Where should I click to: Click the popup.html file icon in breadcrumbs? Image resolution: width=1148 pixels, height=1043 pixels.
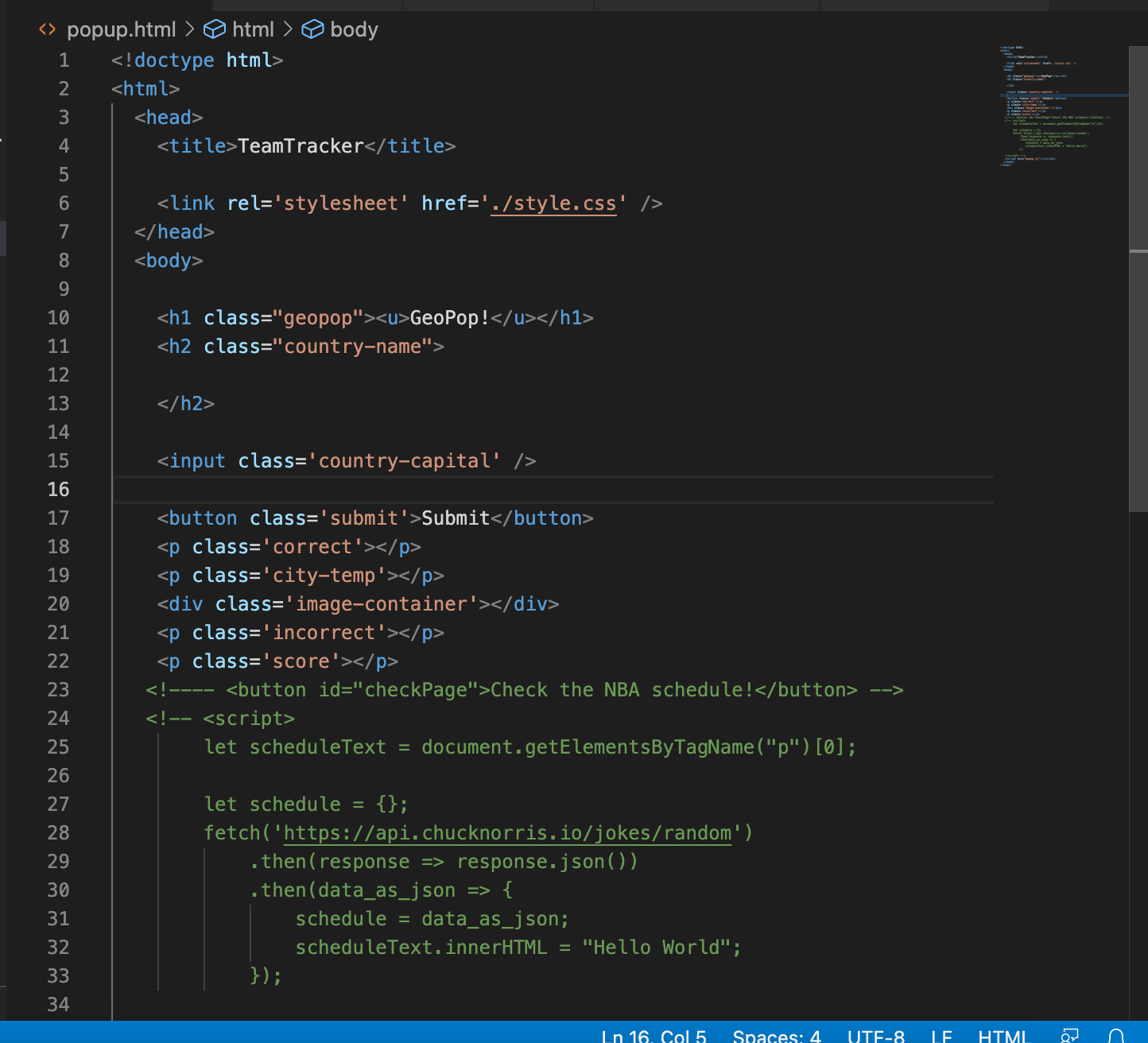point(48,30)
